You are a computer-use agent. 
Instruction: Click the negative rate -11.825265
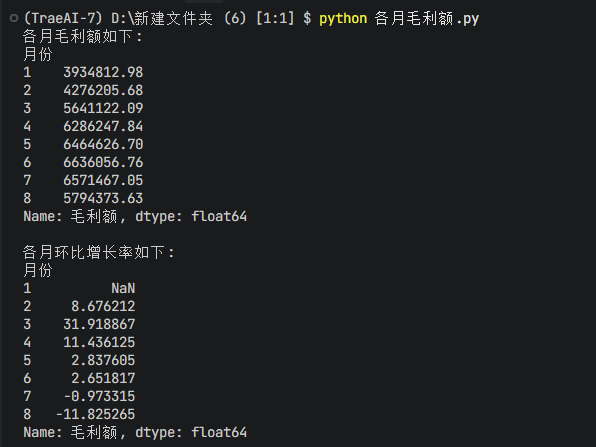(x=95, y=414)
